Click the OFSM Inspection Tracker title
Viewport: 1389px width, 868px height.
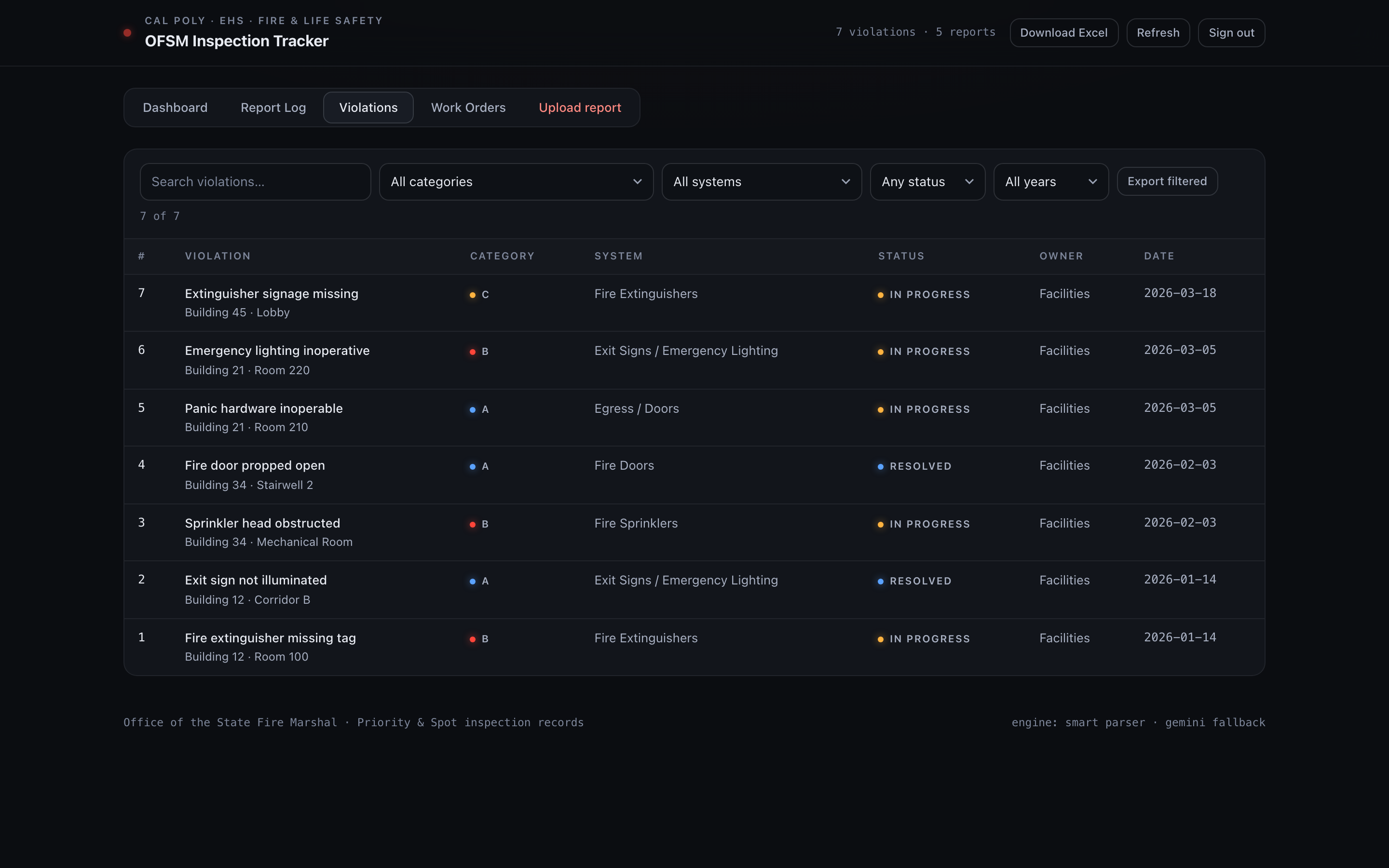(236, 41)
